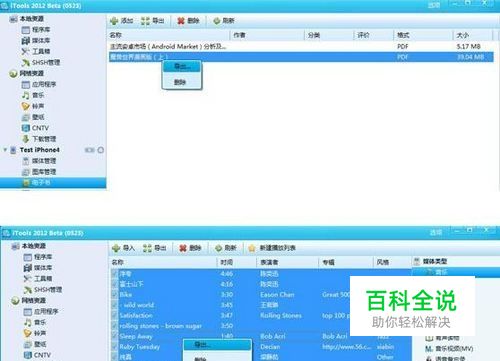
Task: Select the Android Market PDF row
Action: pyautogui.click(x=301, y=46)
